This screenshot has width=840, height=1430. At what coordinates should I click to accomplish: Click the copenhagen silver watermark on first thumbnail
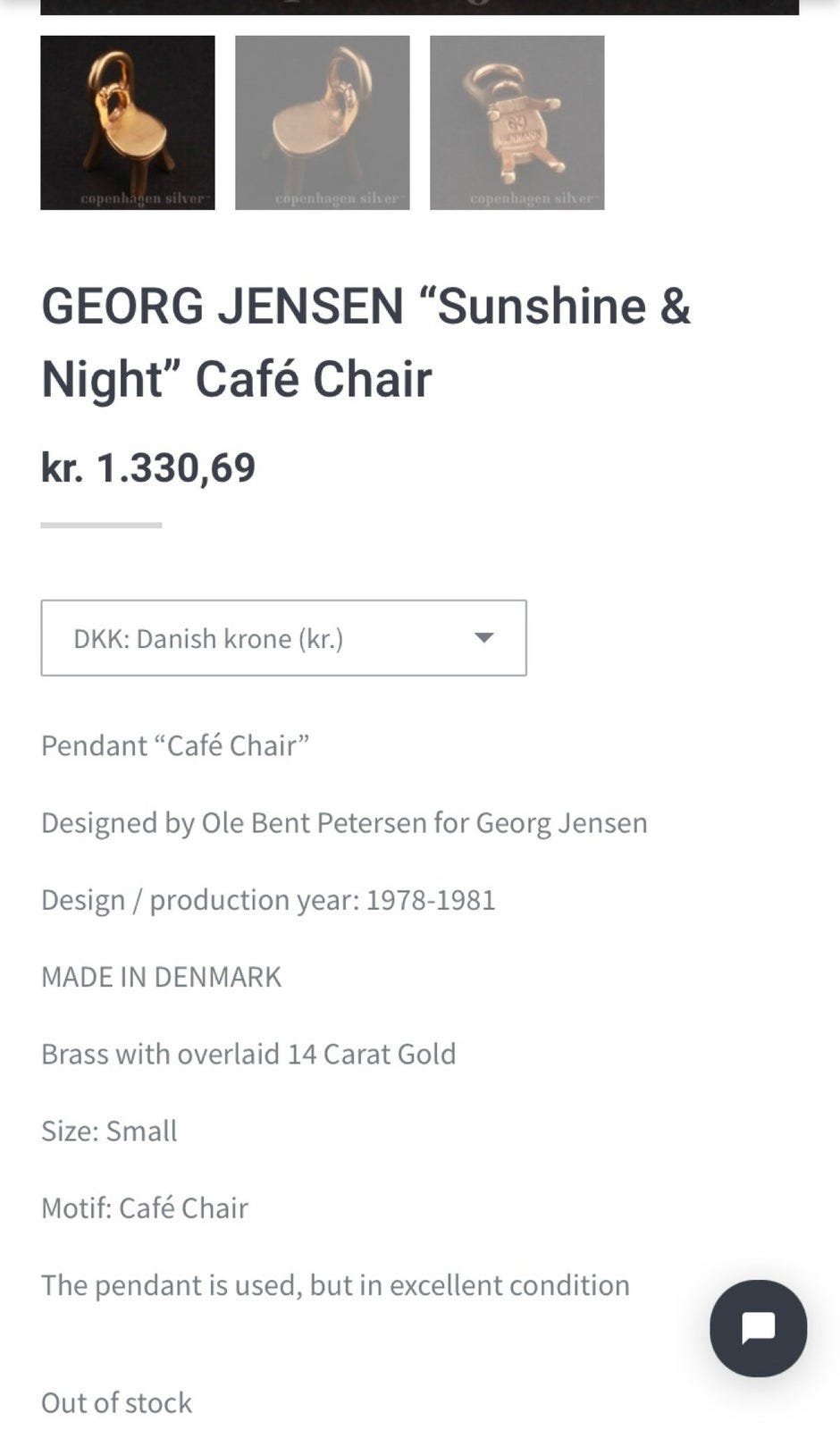coord(143,198)
